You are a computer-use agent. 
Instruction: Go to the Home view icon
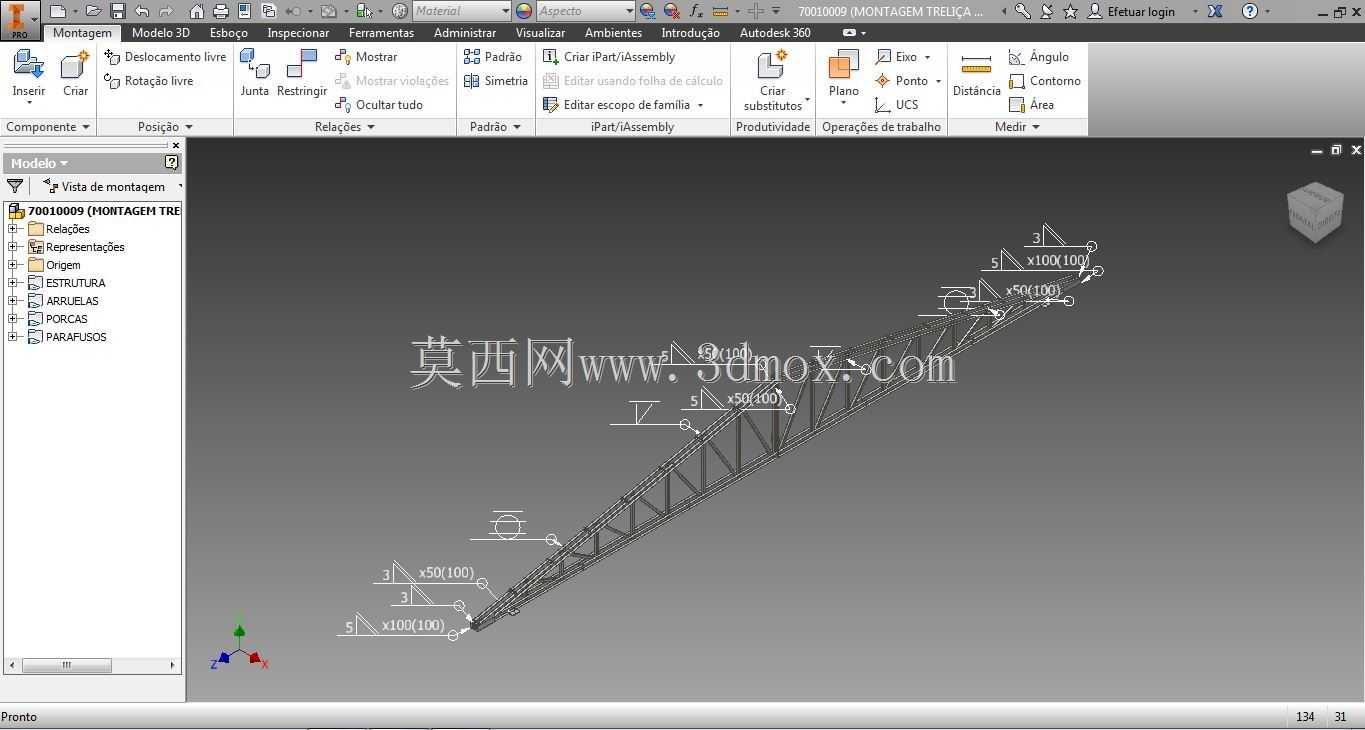[197, 11]
